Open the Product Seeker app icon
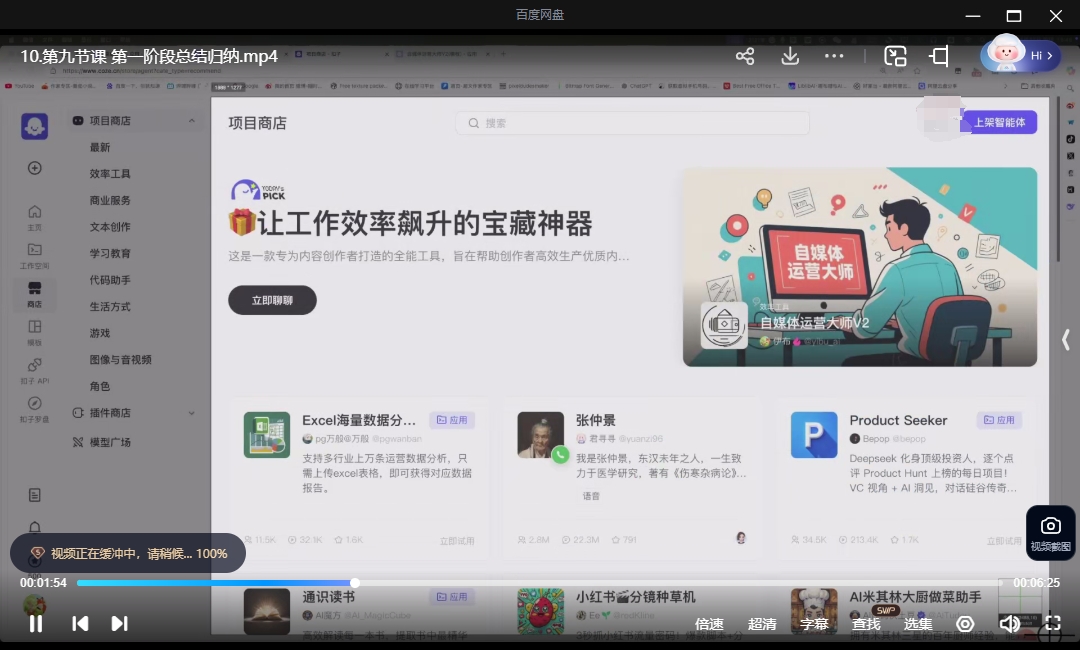The width and height of the screenshot is (1080, 650). [x=814, y=435]
